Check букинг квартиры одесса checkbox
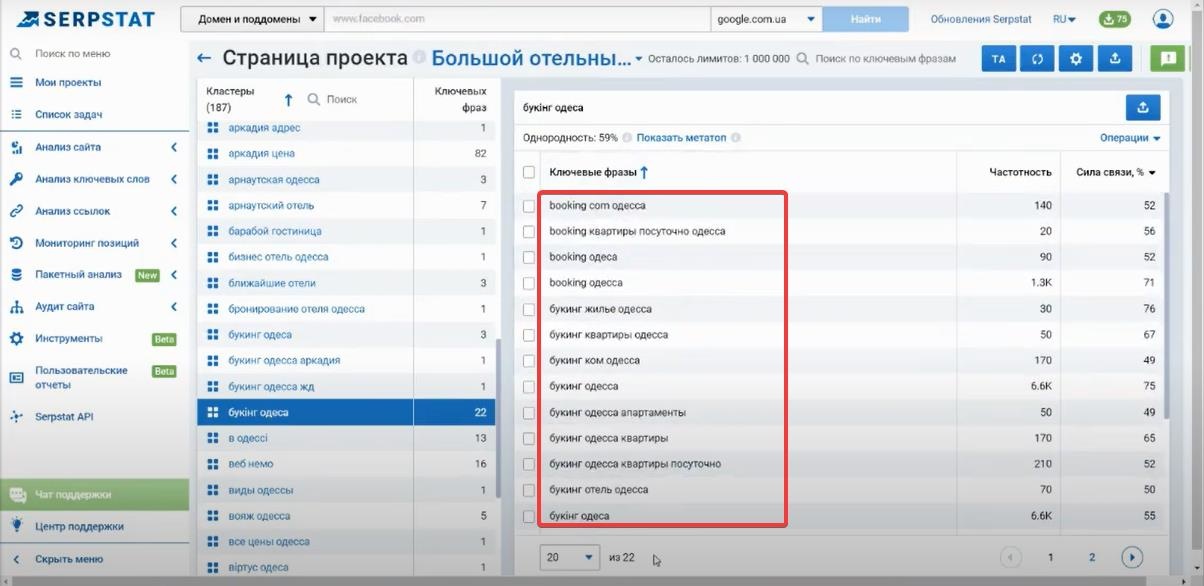 (x=529, y=335)
